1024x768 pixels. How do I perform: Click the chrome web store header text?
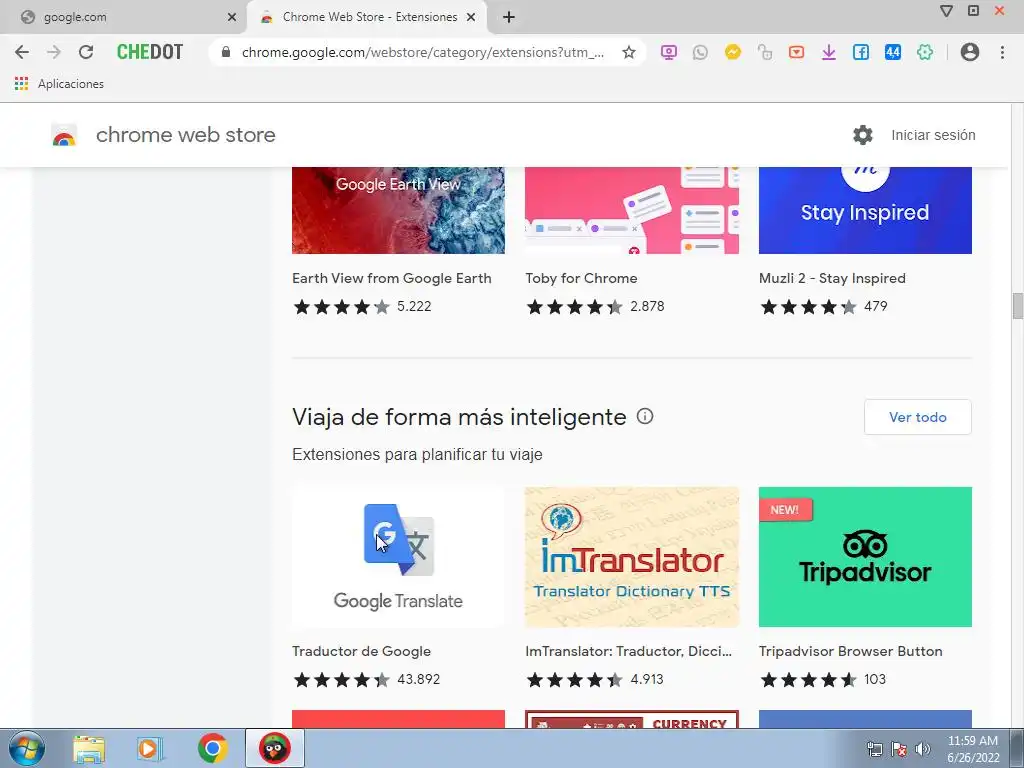click(x=185, y=135)
